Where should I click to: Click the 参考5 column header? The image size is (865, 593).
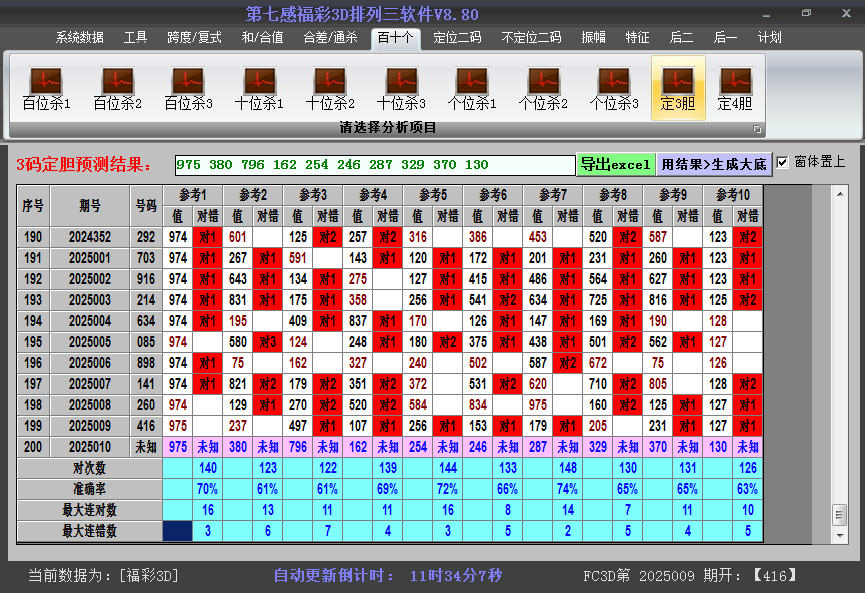click(433, 195)
